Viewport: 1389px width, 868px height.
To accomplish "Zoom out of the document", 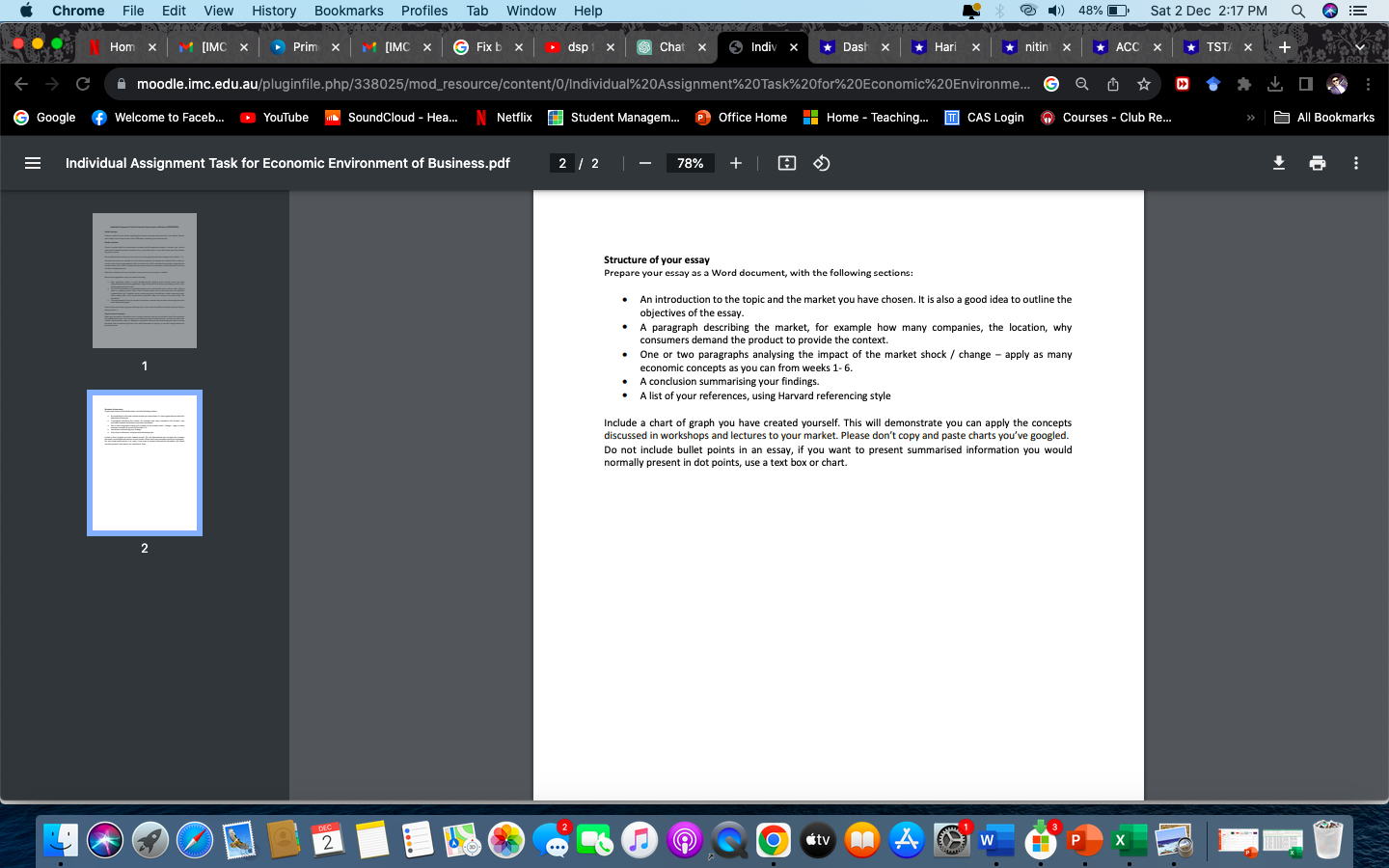I will coord(644,163).
